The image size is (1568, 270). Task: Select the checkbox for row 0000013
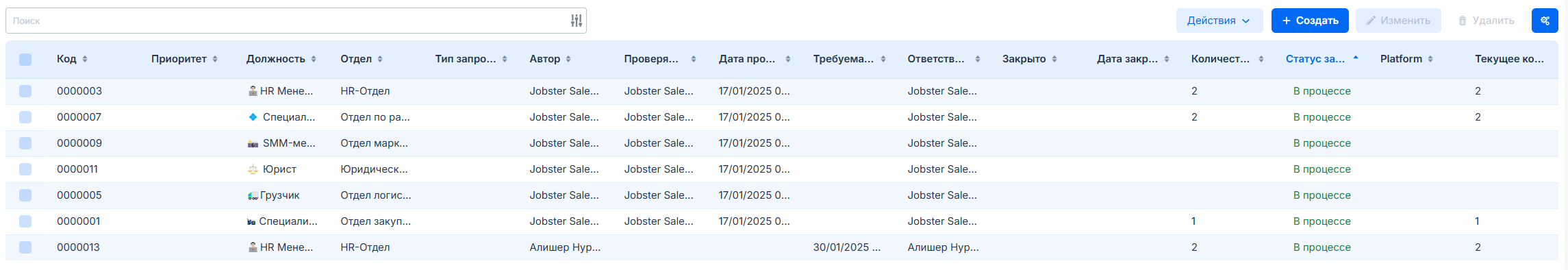(25, 247)
